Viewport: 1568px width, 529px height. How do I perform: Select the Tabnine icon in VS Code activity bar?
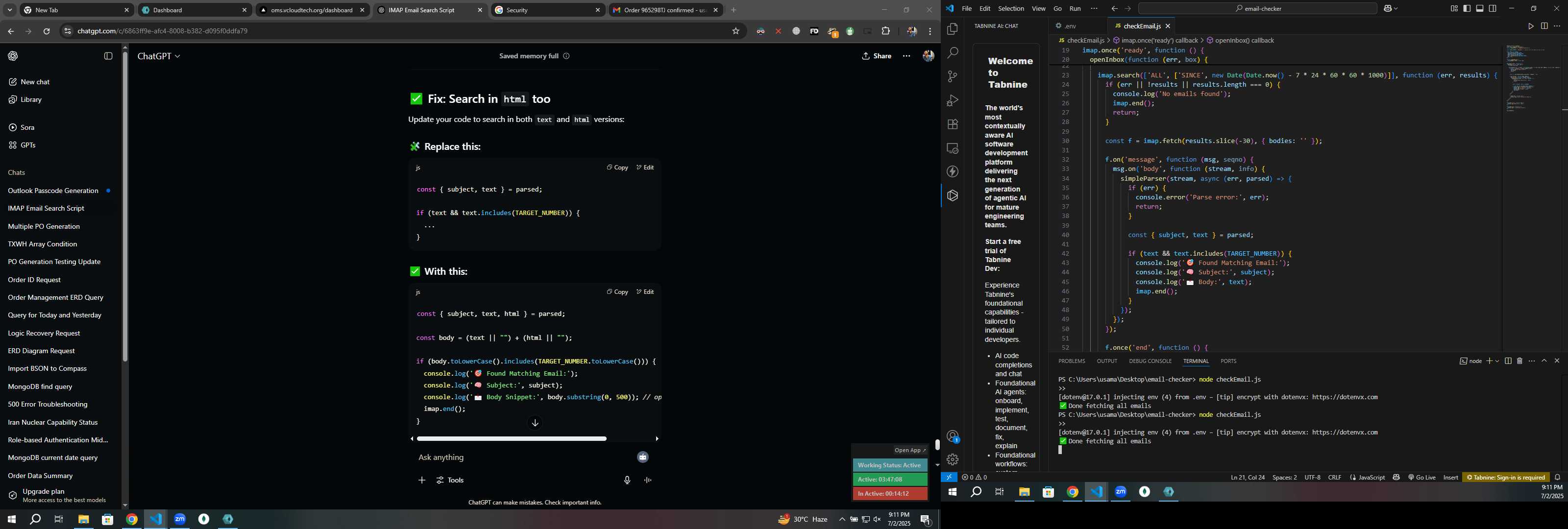(953, 195)
